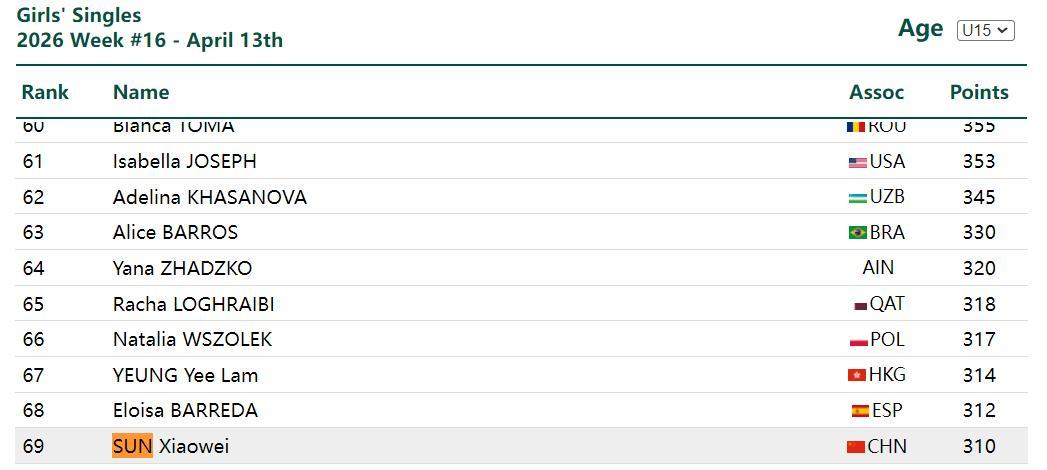
Task: Click the Qatar flag icon
Action: coord(861,305)
